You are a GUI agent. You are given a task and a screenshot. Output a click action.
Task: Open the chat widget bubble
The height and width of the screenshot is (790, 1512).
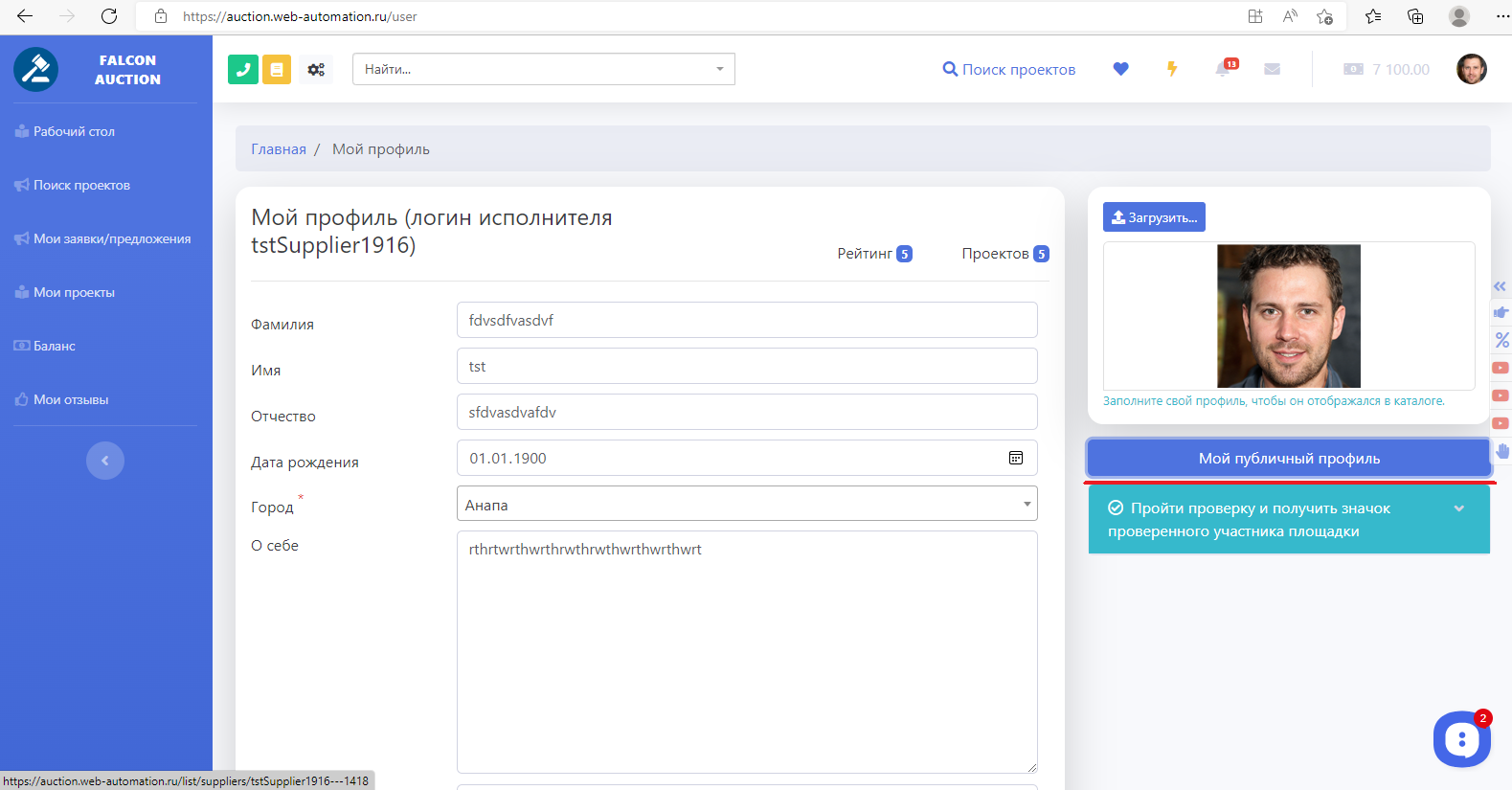tap(1461, 739)
